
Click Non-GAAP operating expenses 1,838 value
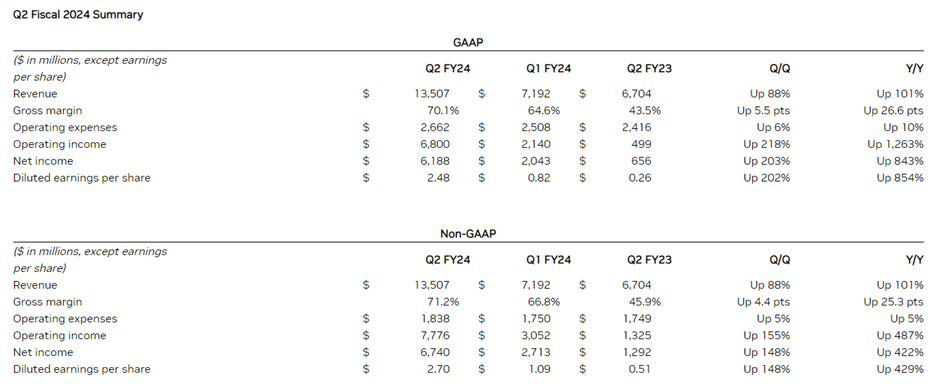[435, 319]
